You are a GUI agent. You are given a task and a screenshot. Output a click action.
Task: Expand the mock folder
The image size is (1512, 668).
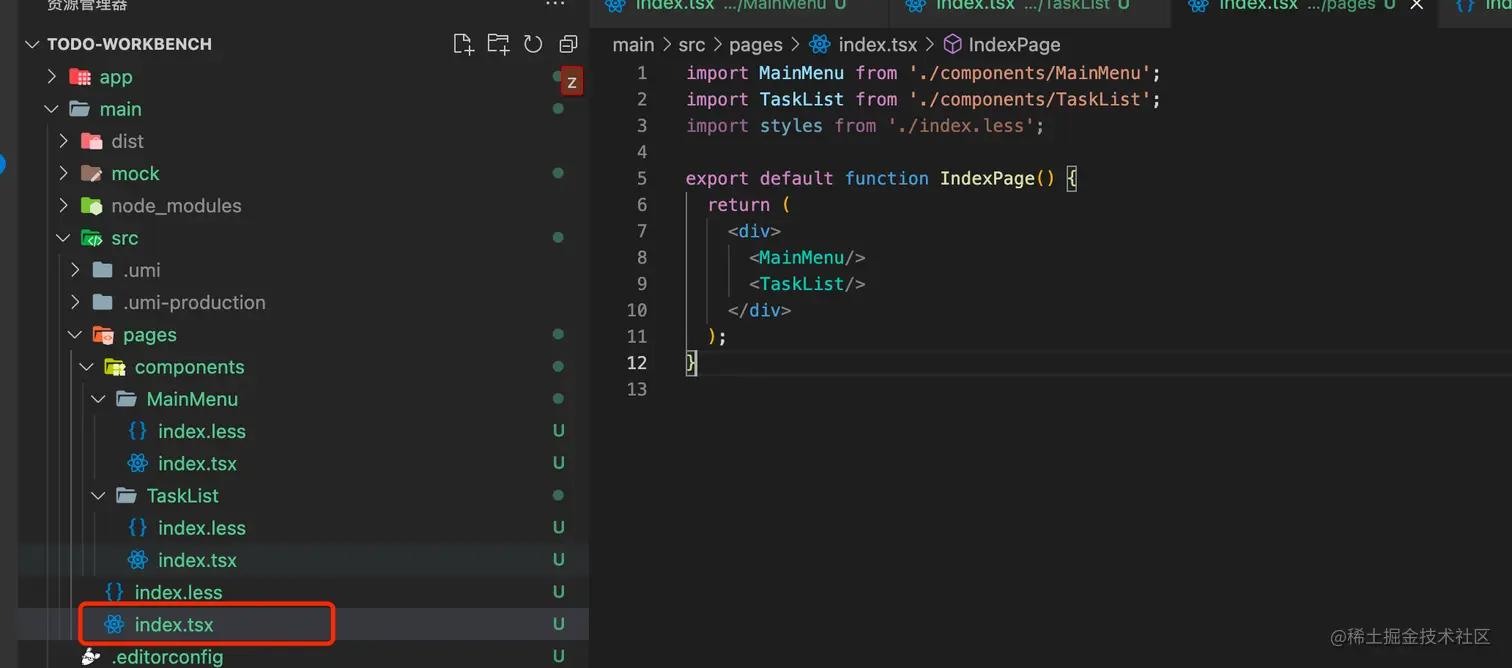pos(64,173)
